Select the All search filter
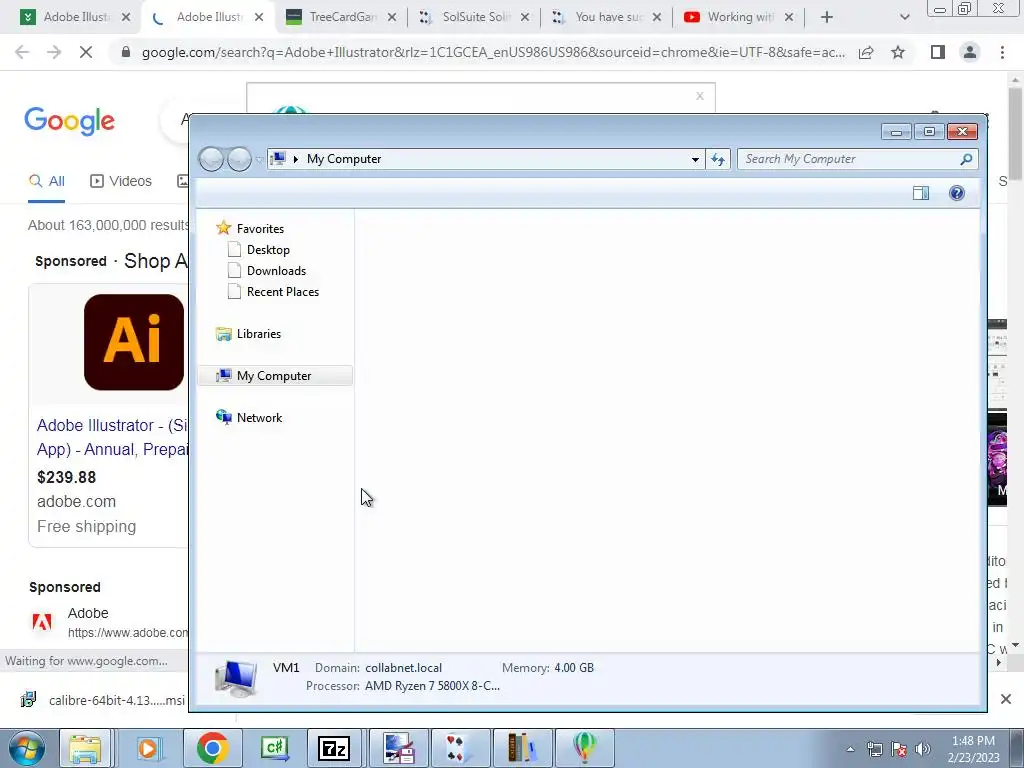This screenshot has height=768, width=1024. [46, 182]
